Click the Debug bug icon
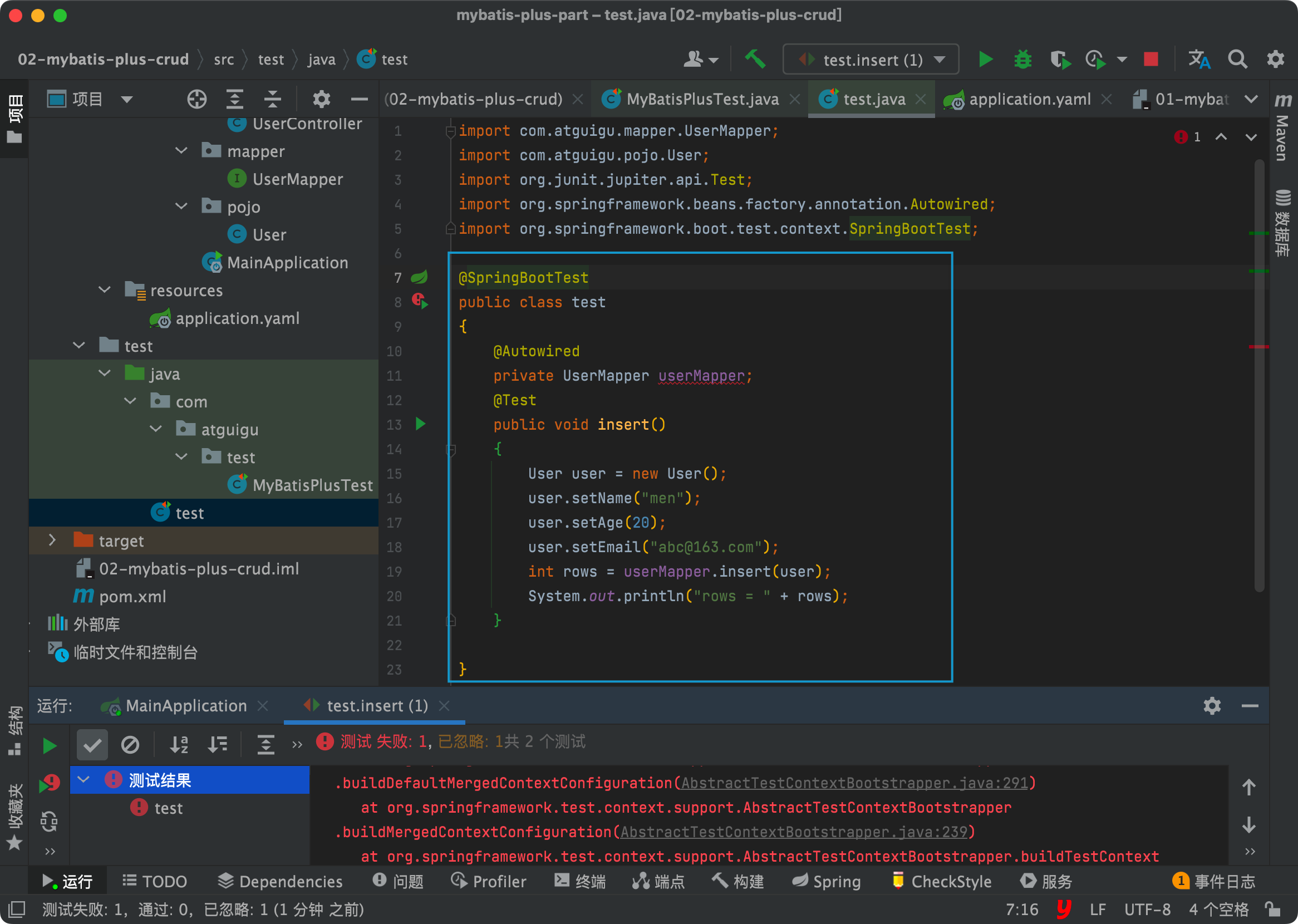Viewport: 1298px width, 924px height. (1022, 59)
